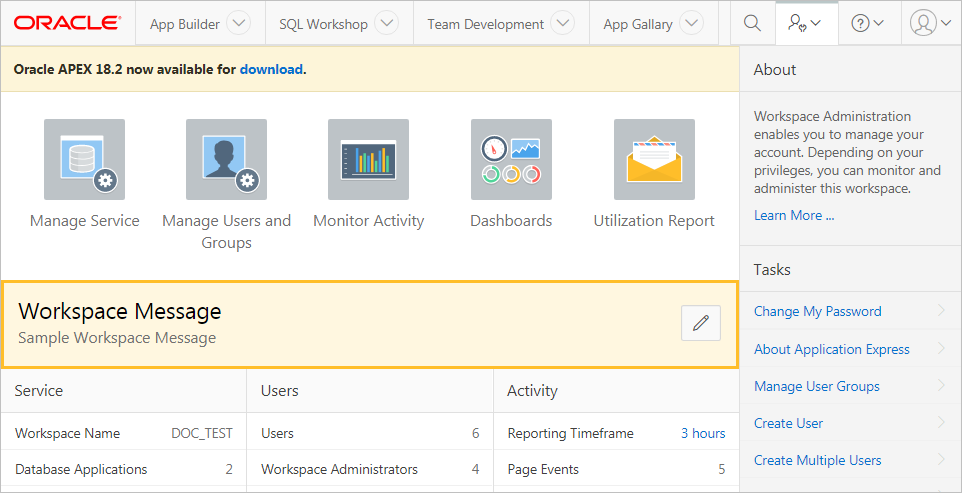Viewport: 962px width, 493px height.
Task: Edit the Workspace Message with pencil button
Action: (700, 323)
